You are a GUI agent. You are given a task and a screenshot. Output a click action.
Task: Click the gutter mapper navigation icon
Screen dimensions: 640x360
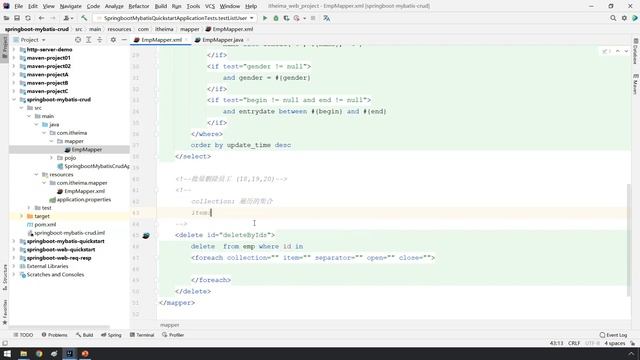tap(146, 236)
